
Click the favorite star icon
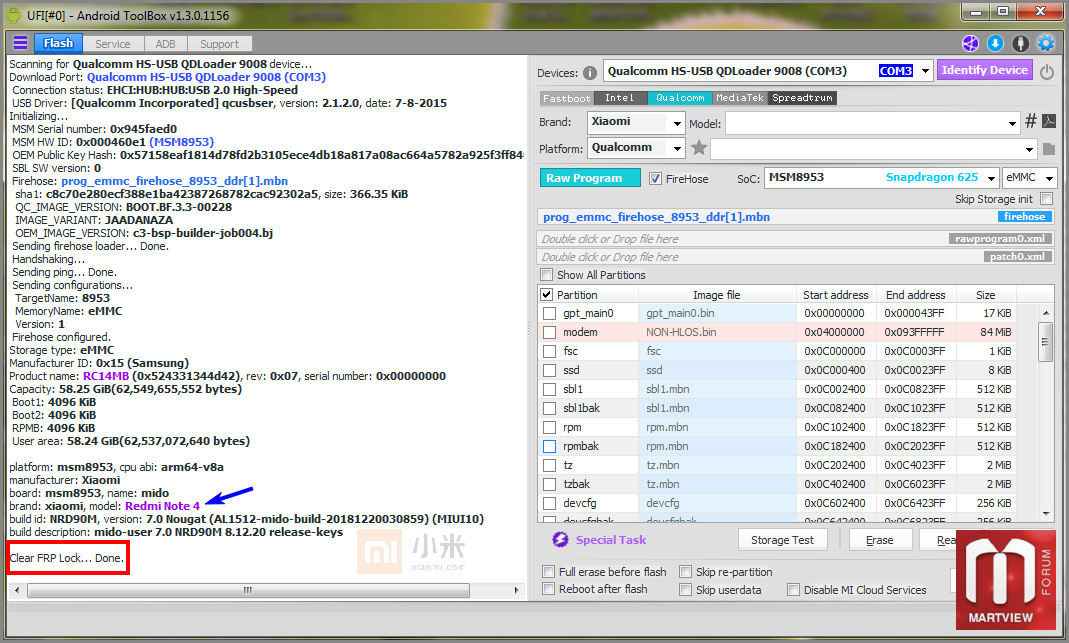[699, 147]
